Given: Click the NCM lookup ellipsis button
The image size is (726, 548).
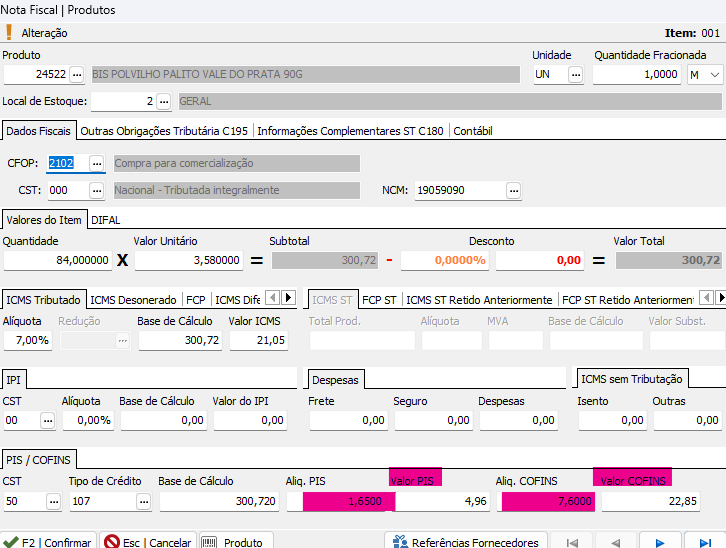Looking at the screenshot, I should pos(513,190).
